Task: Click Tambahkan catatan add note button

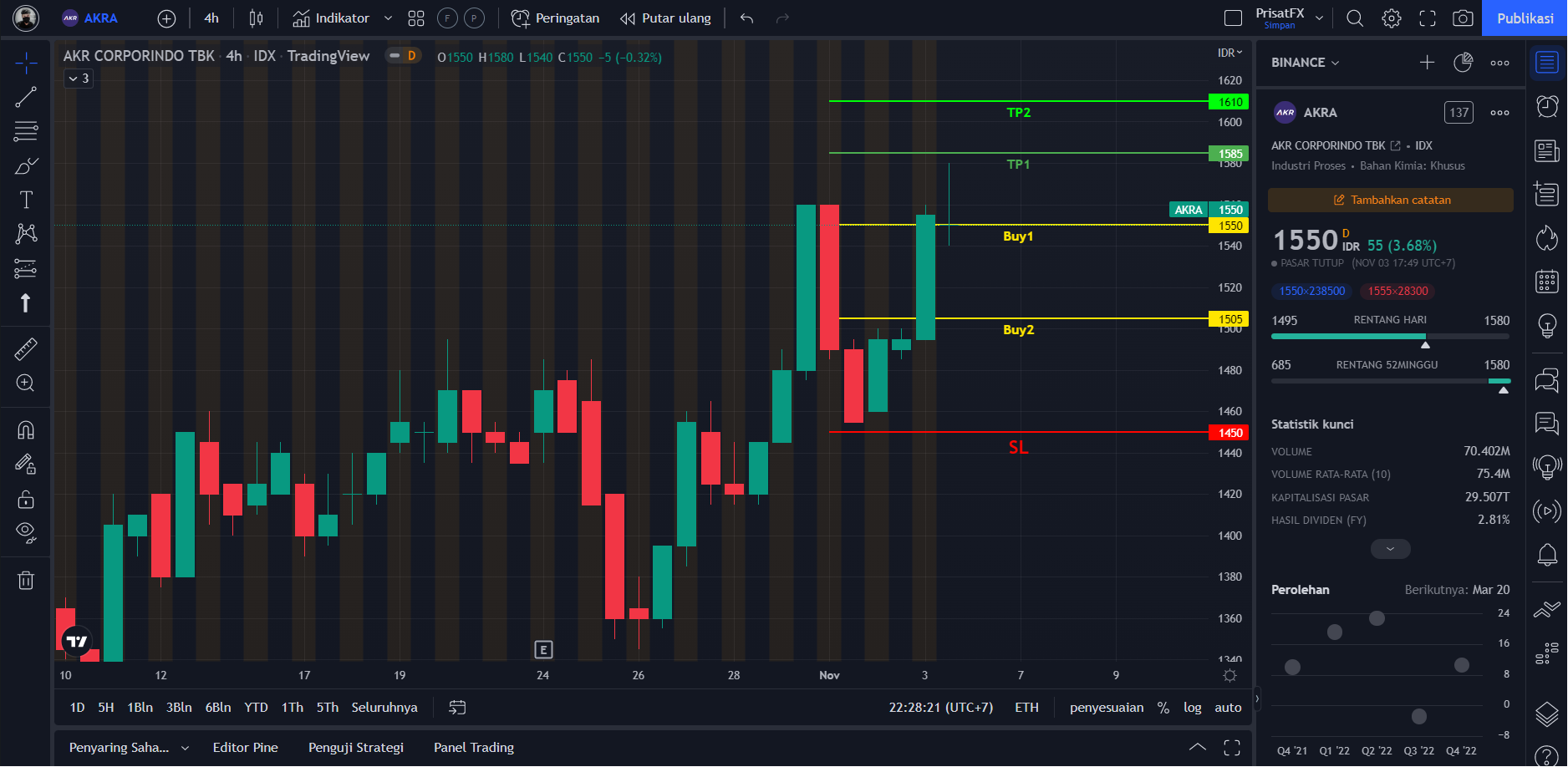Action: 1391,200
